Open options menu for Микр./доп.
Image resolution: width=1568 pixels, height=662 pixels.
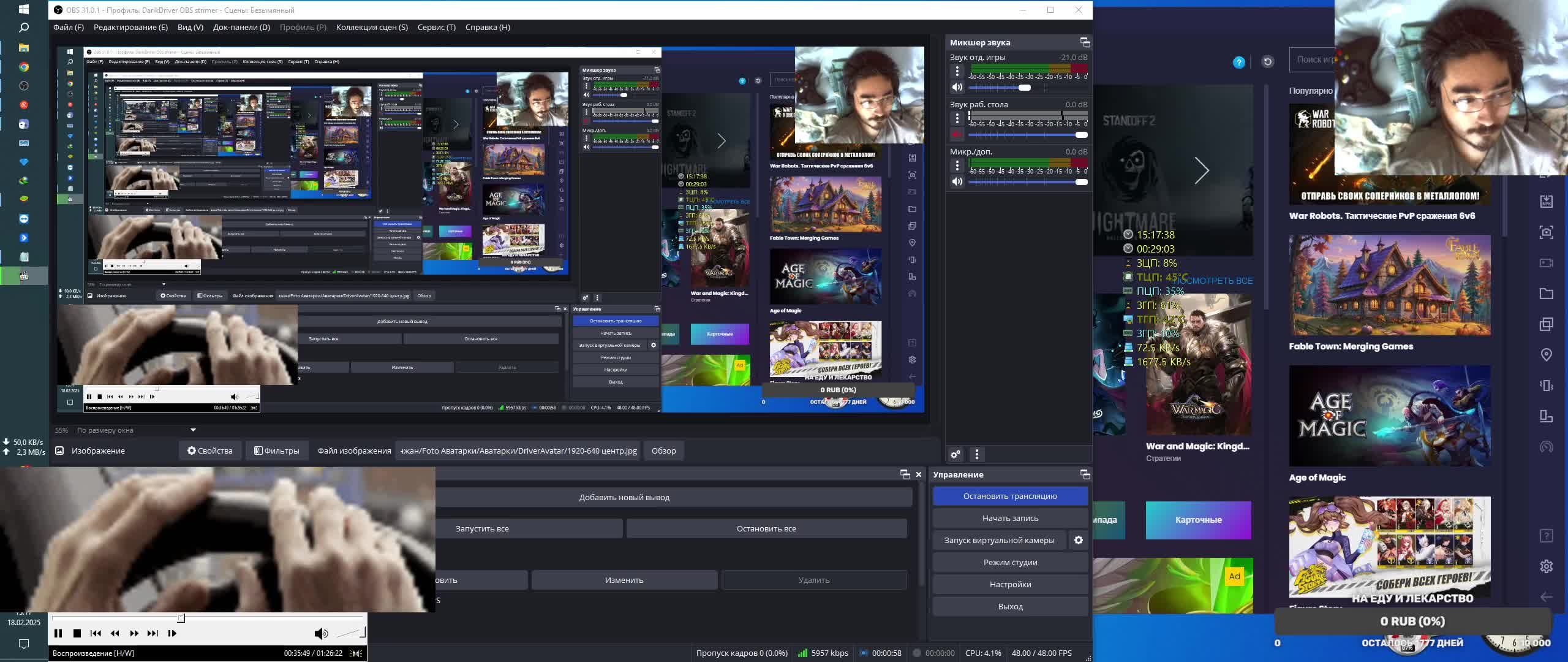(957, 165)
